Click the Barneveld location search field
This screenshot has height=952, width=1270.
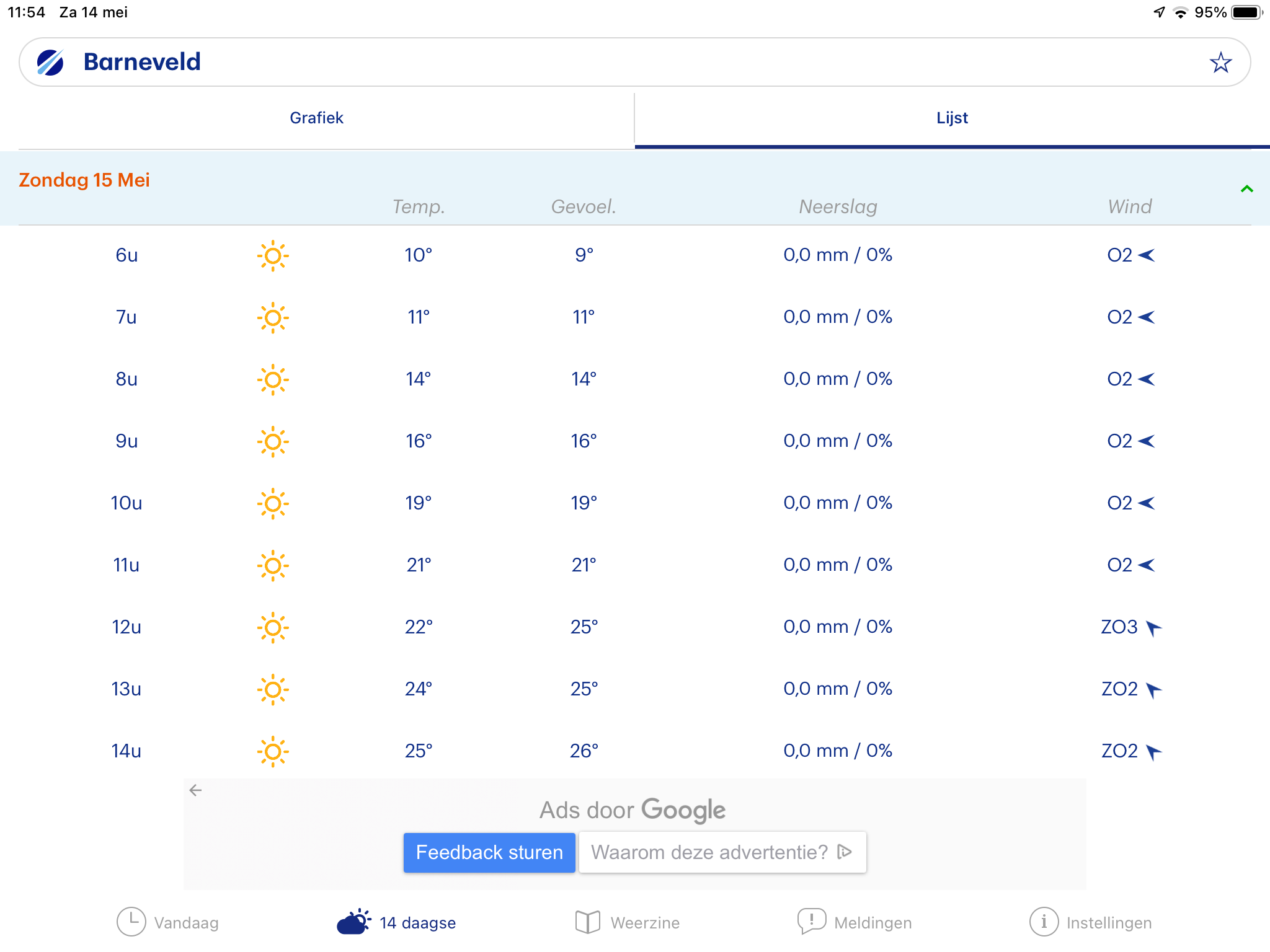coord(635,62)
